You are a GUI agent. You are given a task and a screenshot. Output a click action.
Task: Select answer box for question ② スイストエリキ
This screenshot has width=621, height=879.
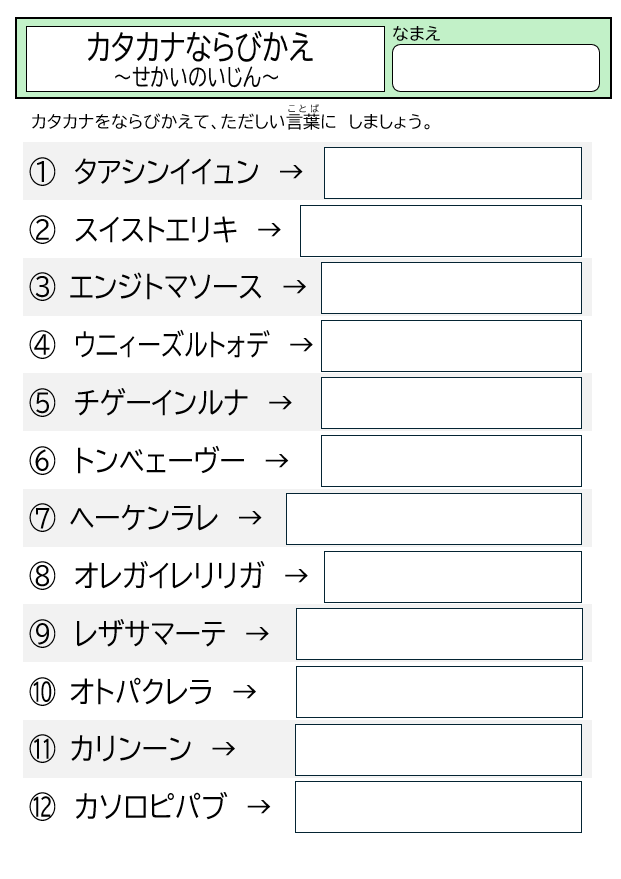(x=441, y=231)
